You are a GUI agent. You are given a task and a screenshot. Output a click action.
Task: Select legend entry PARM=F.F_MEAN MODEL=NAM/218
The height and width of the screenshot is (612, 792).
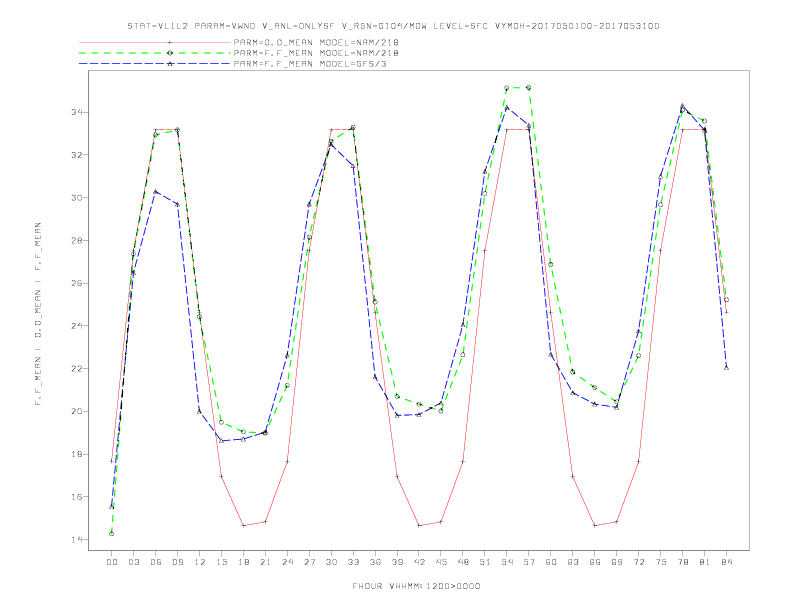coord(316,53)
